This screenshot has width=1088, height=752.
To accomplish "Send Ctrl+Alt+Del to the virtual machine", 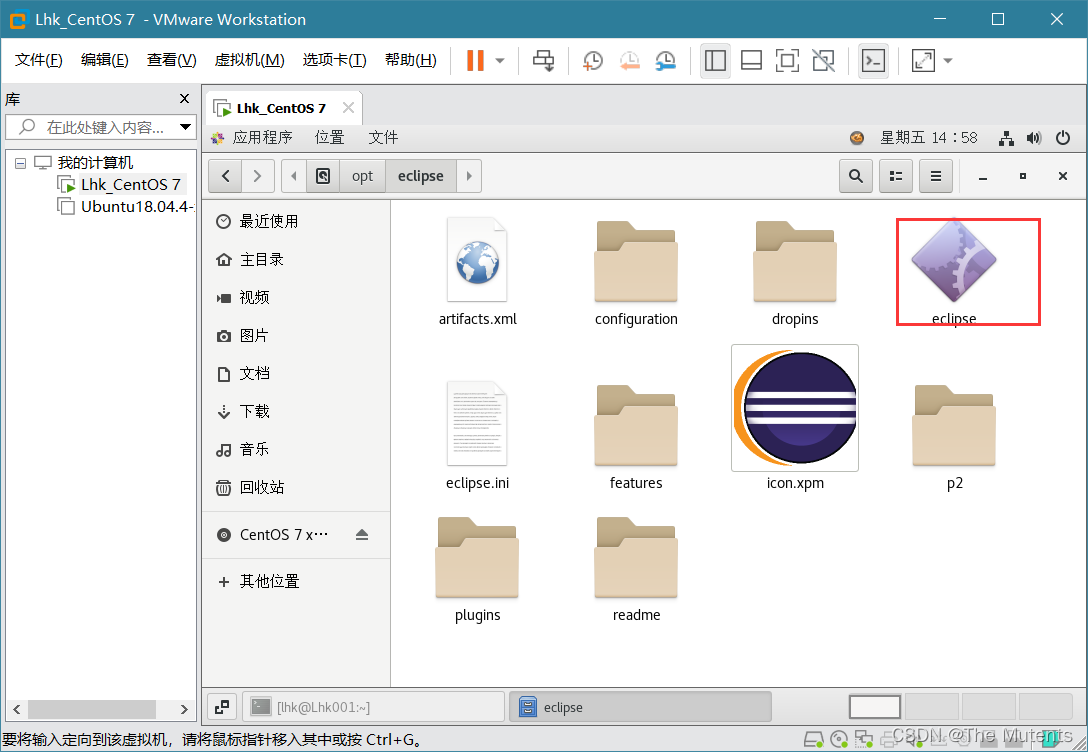I will click(543, 60).
